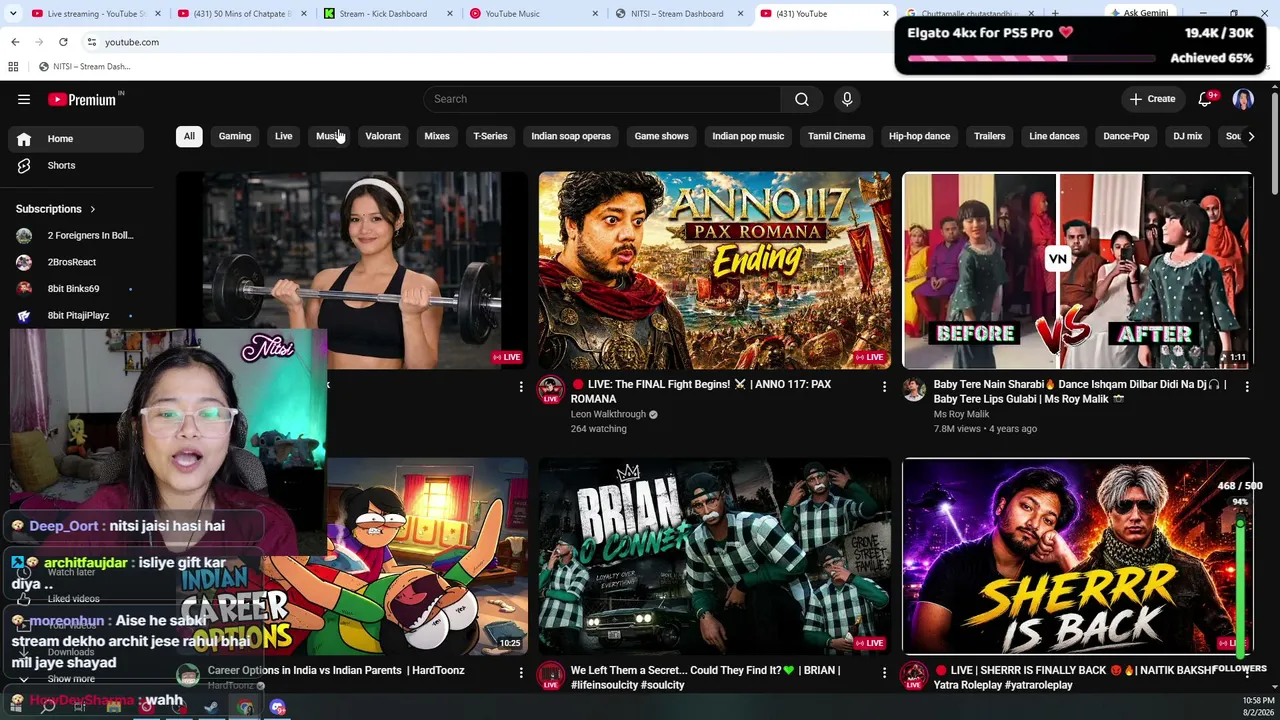1280x720 pixels.
Task: Show more category chips with right arrow
Action: click(1250, 136)
